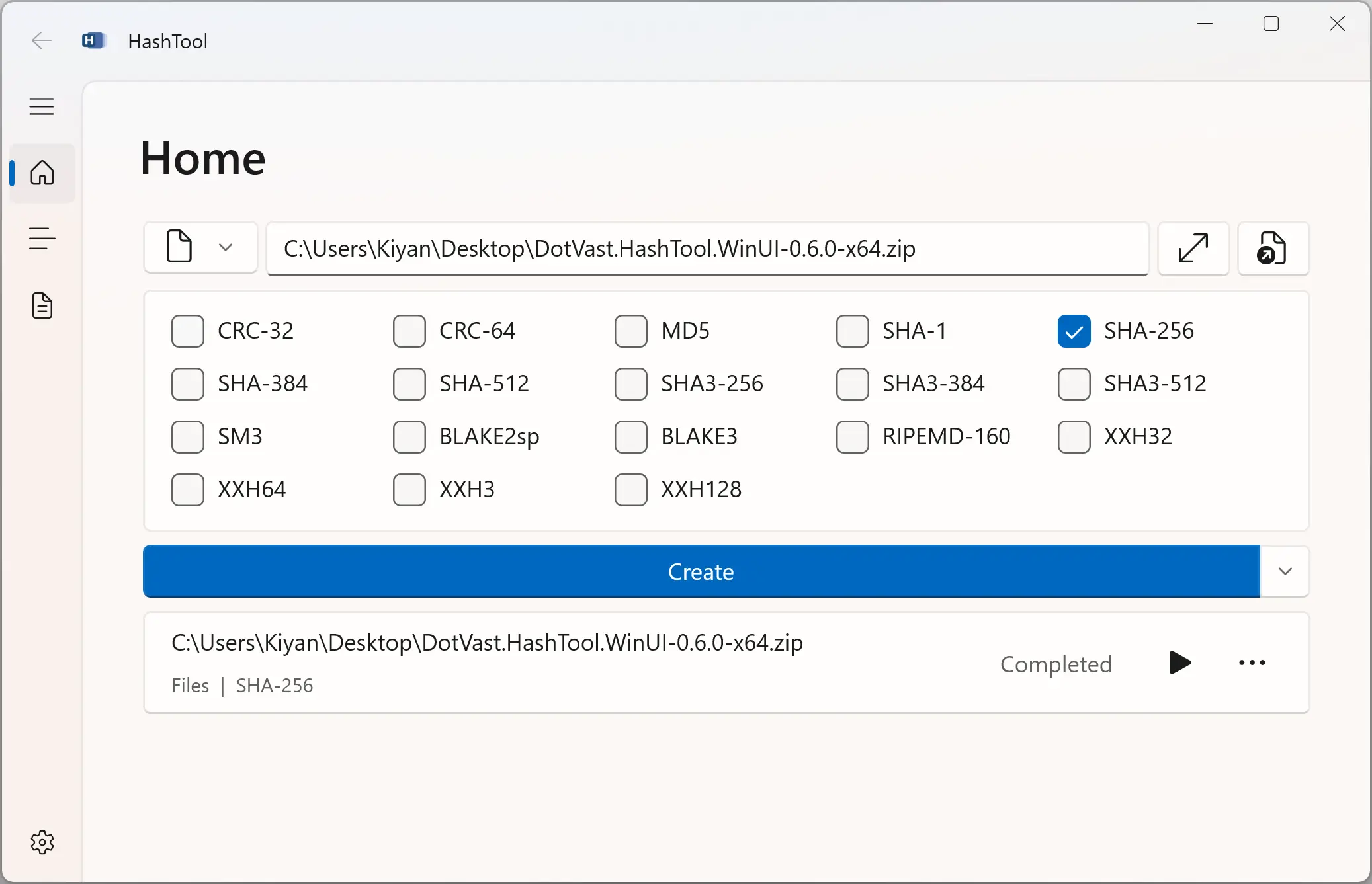Tick the CRC-32 checkbox
The width and height of the screenshot is (1372, 884).
coord(187,331)
